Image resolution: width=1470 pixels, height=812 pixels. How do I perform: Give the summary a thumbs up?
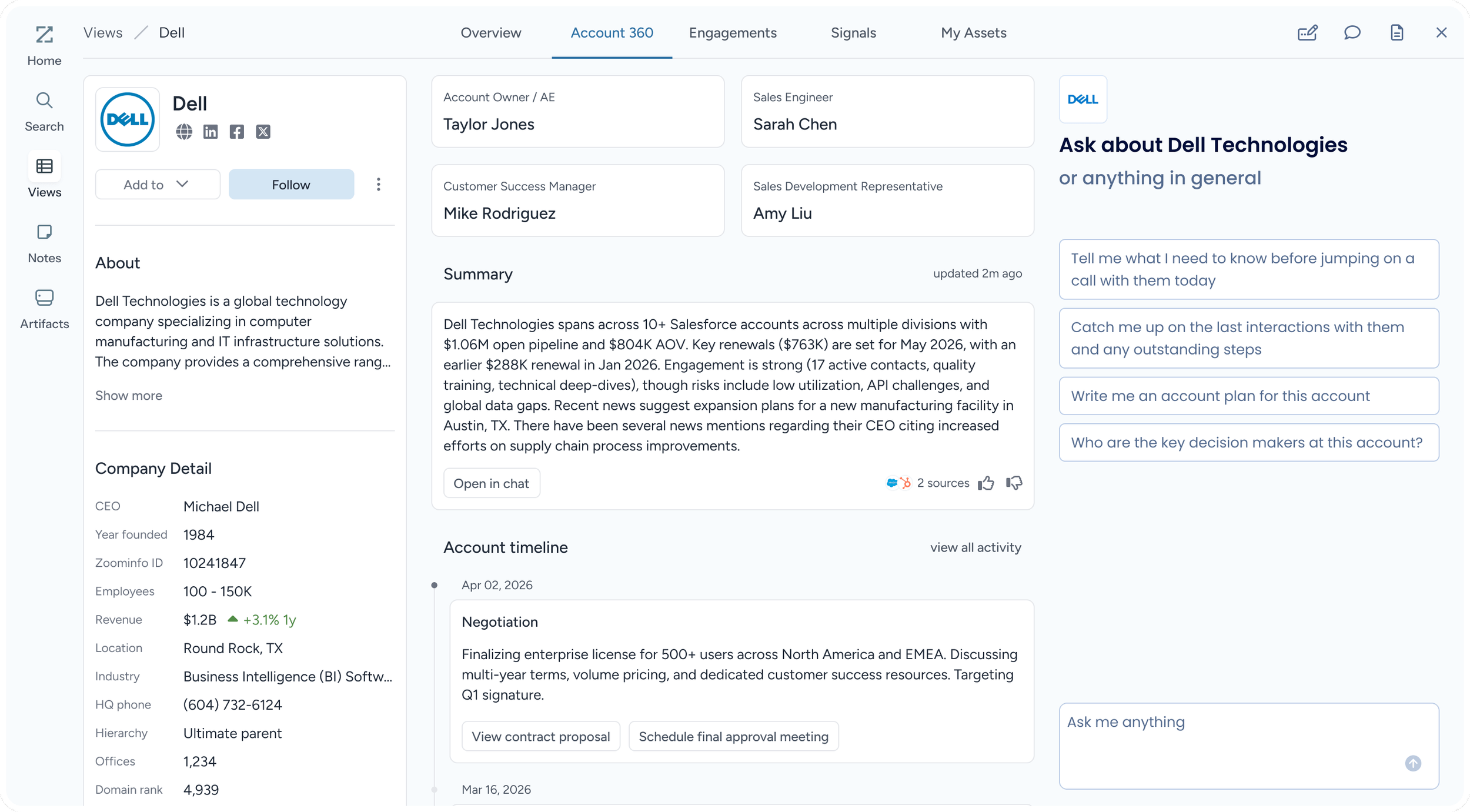pyautogui.click(x=986, y=483)
